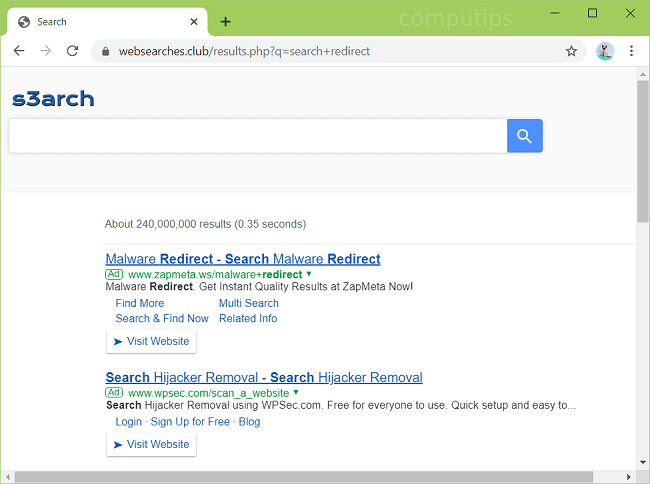Click the address bar URL
650x484 pixels.
click(x=244, y=51)
